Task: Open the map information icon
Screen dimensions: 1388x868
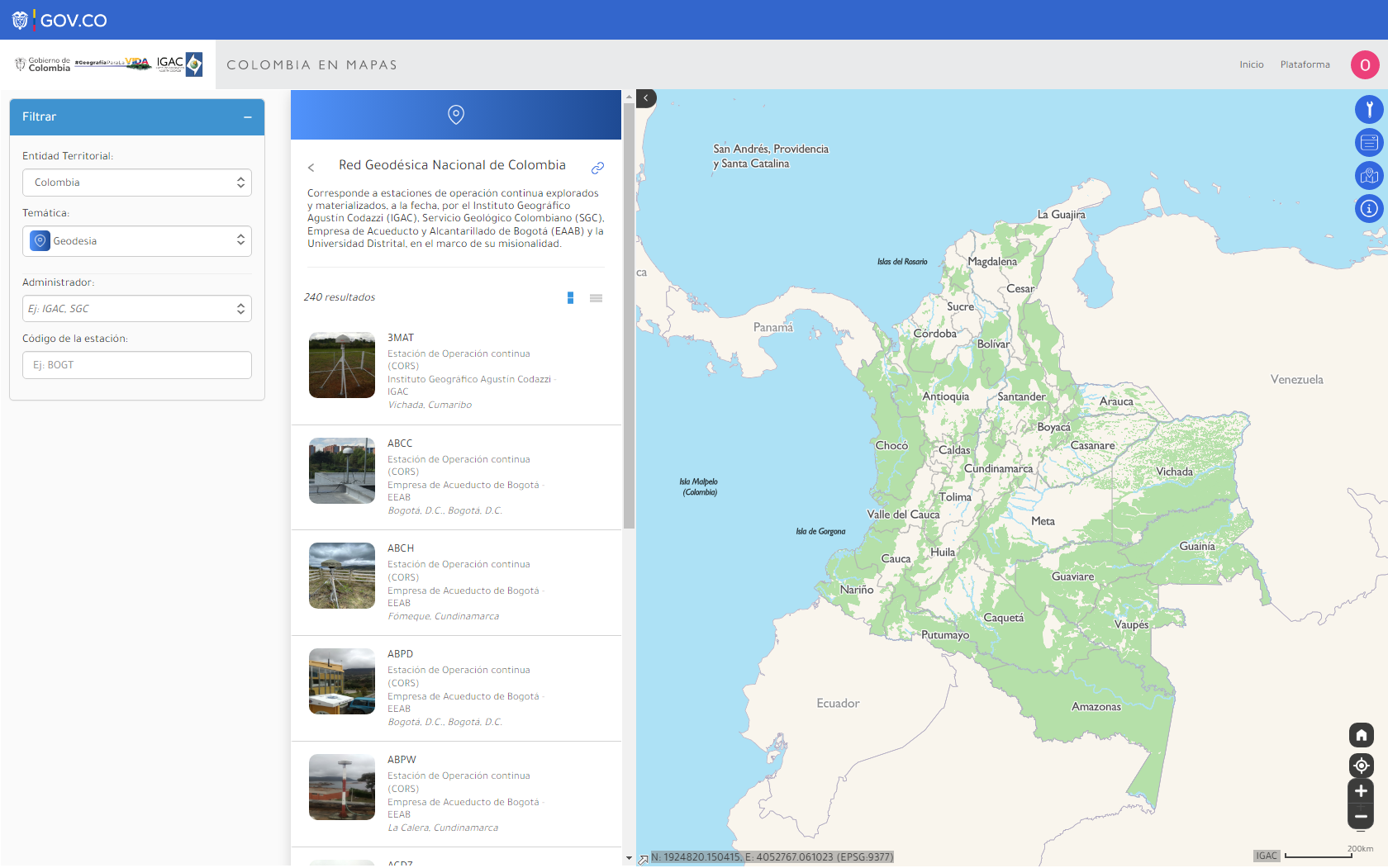Action: pyautogui.click(x=1369, y=208)
